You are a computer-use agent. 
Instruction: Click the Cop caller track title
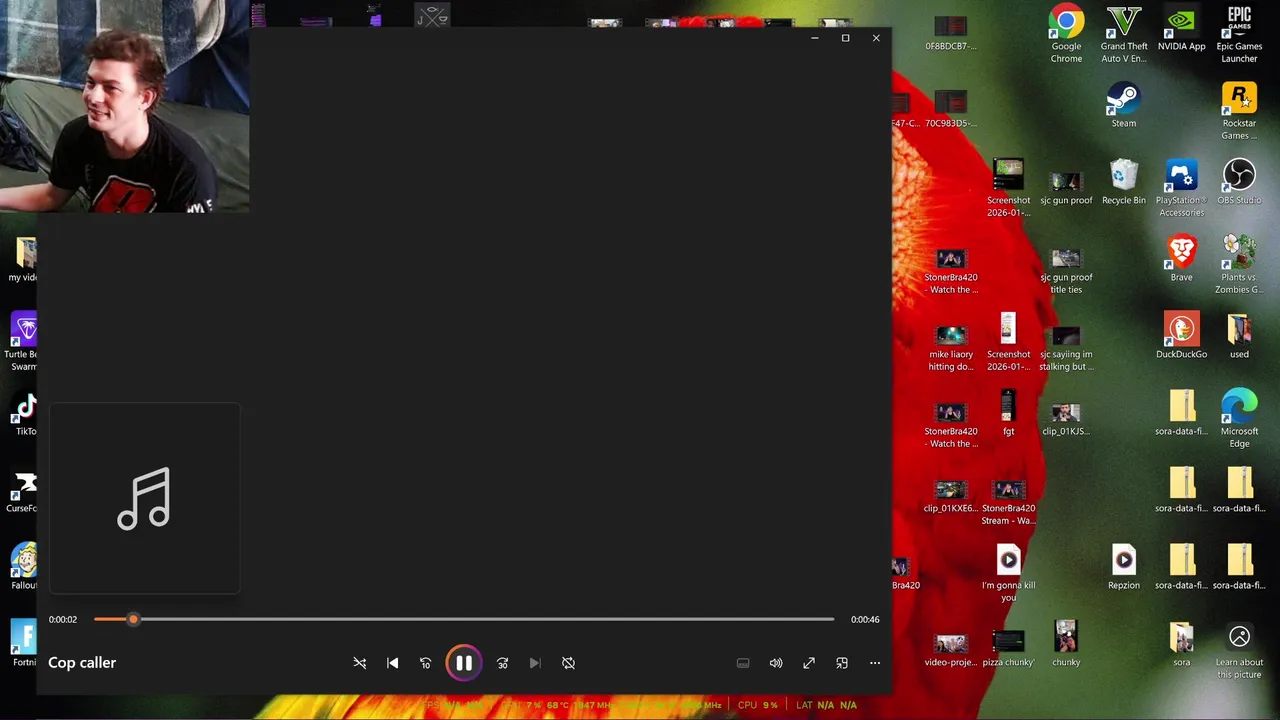tap(82, 662)
